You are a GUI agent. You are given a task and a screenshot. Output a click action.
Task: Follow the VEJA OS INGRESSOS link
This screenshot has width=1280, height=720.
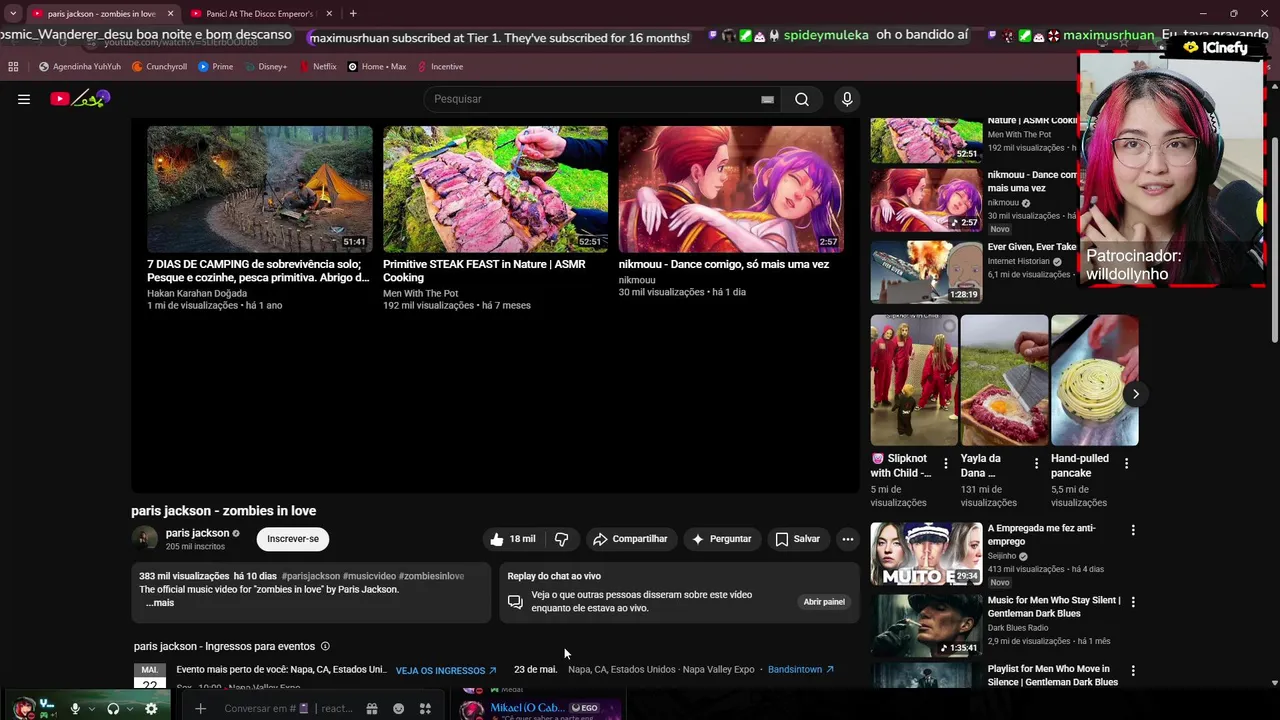[x=446, y=670]
